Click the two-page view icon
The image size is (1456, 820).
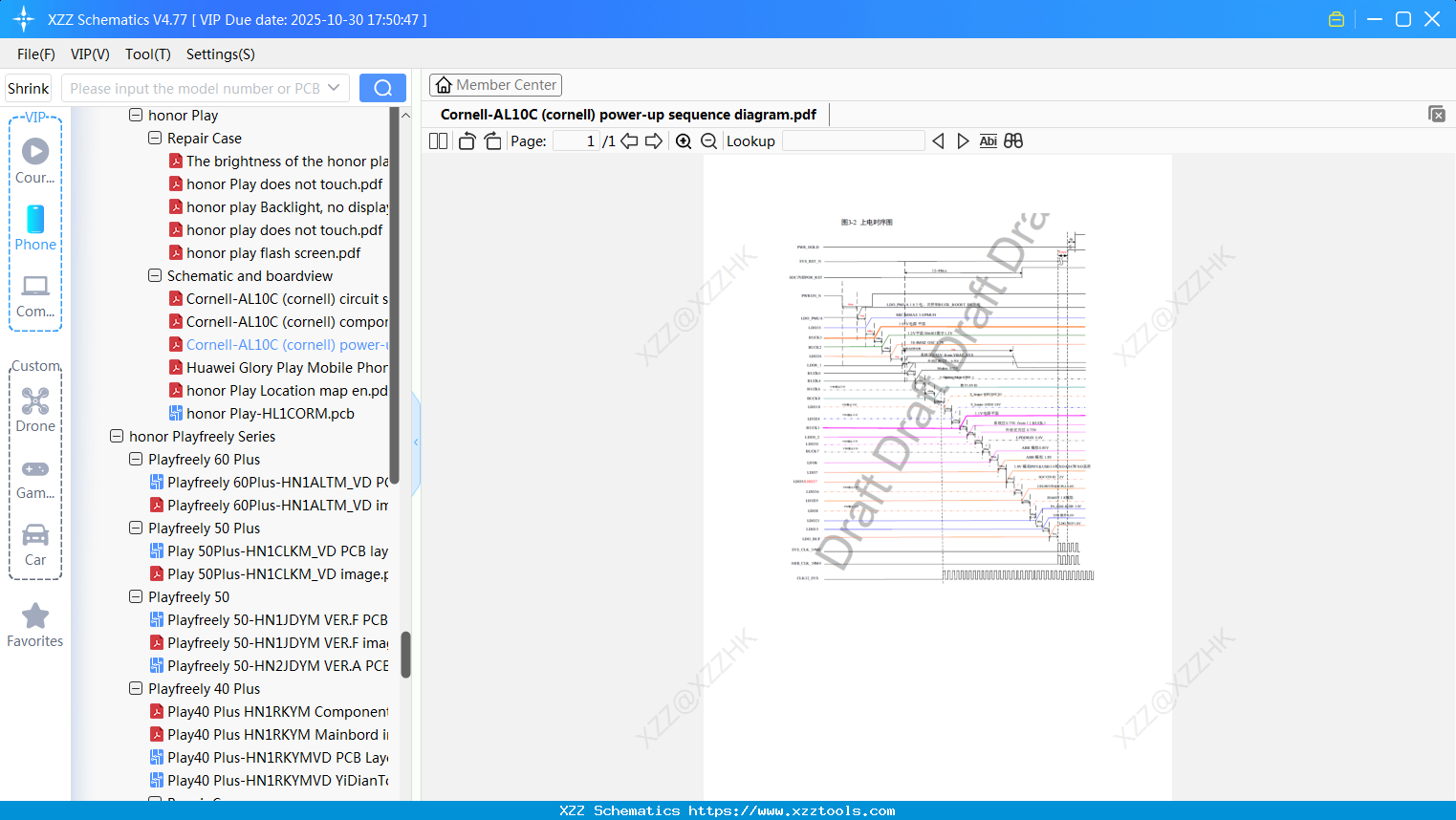tap(438, 141)
